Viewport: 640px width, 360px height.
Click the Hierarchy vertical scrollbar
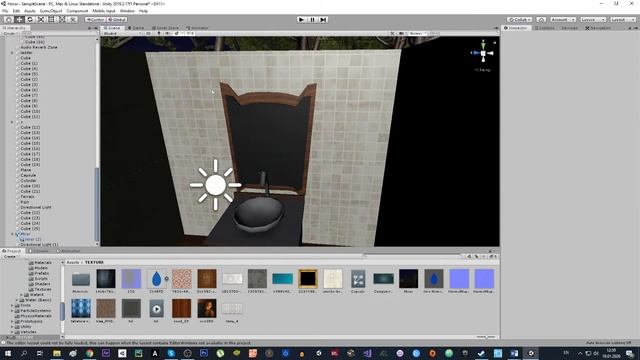pos(97,204)
